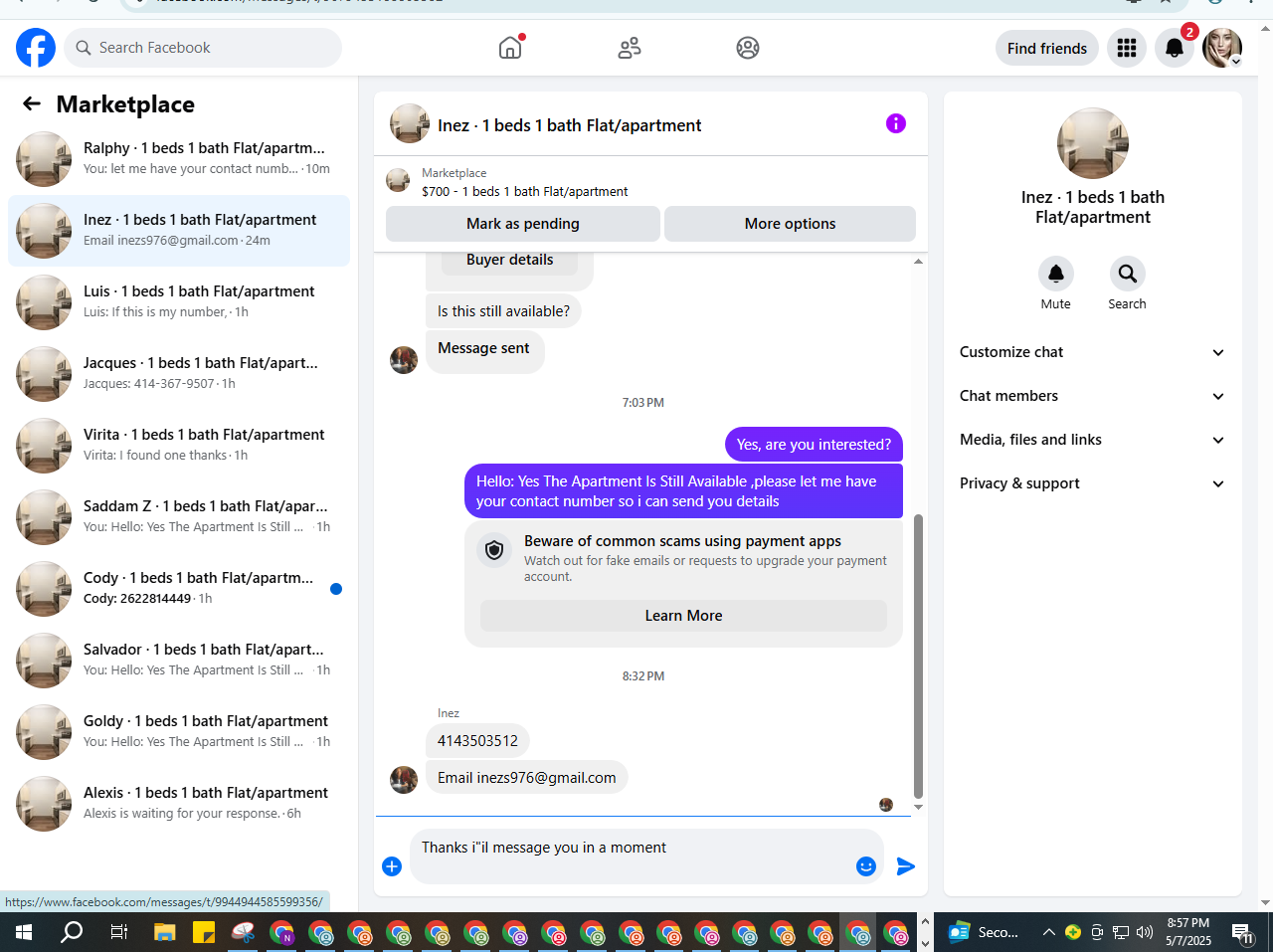Open the emoji picker smiley icon

pyautogui.click(x=866, y=866)
